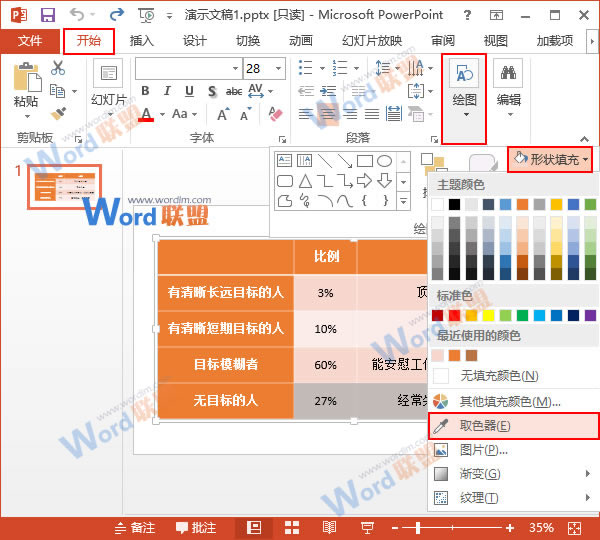Pick the purple standard color swatch
The height and width of the screenshot is (540, 600).
coord(590,315)
